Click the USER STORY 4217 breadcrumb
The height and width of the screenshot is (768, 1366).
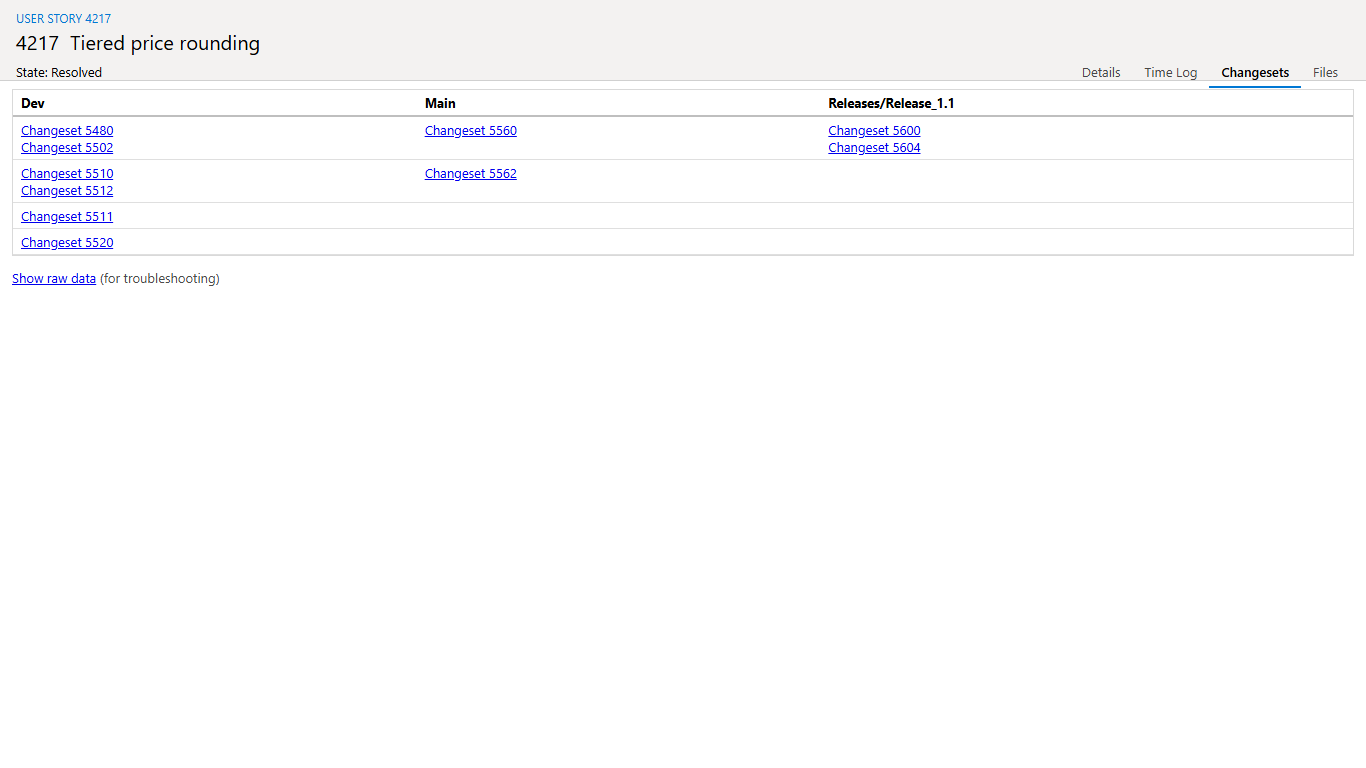coord(64,19)
